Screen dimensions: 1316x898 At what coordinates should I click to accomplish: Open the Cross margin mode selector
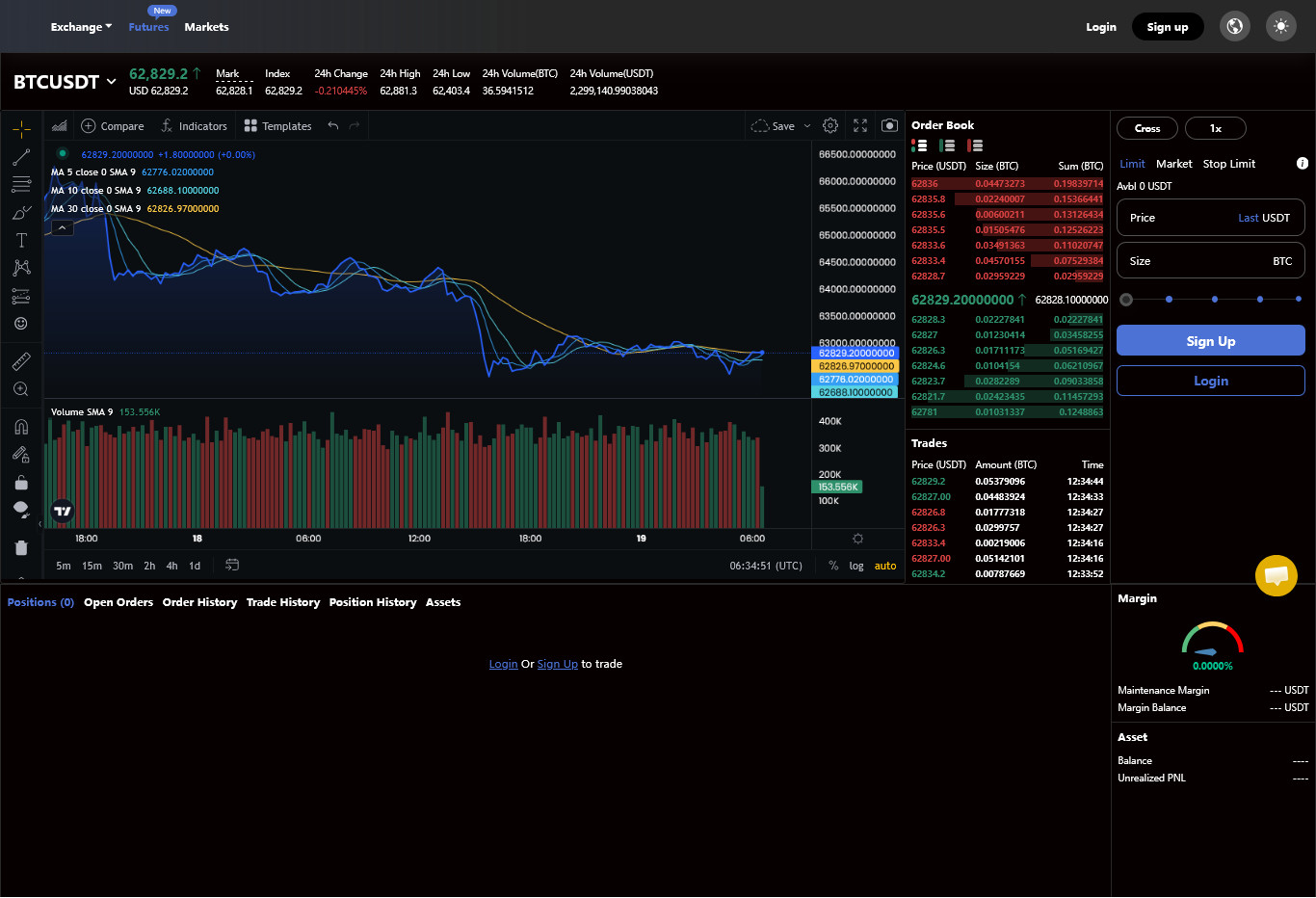[x=1147, y=128]
